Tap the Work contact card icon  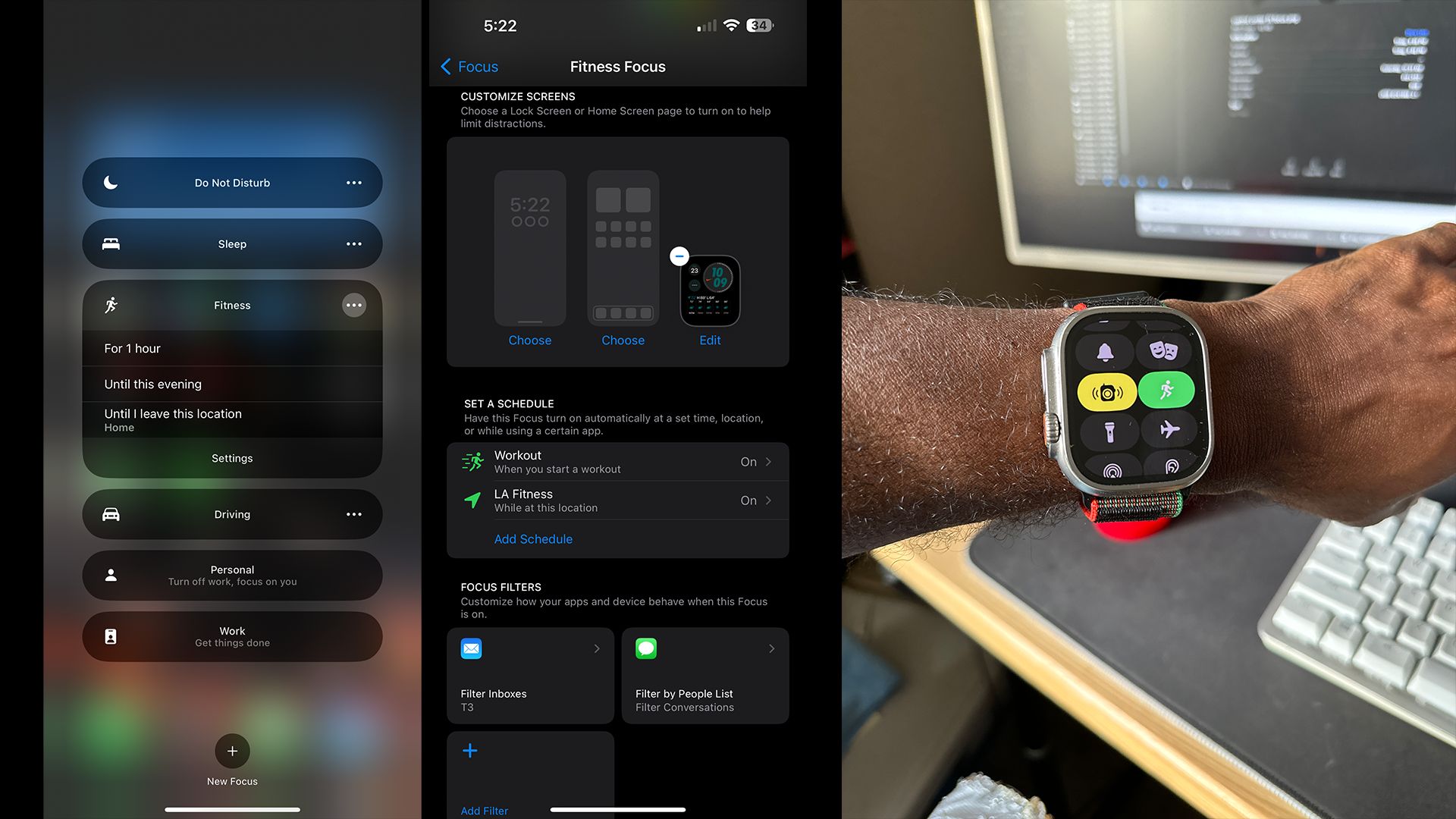[111, 636]
